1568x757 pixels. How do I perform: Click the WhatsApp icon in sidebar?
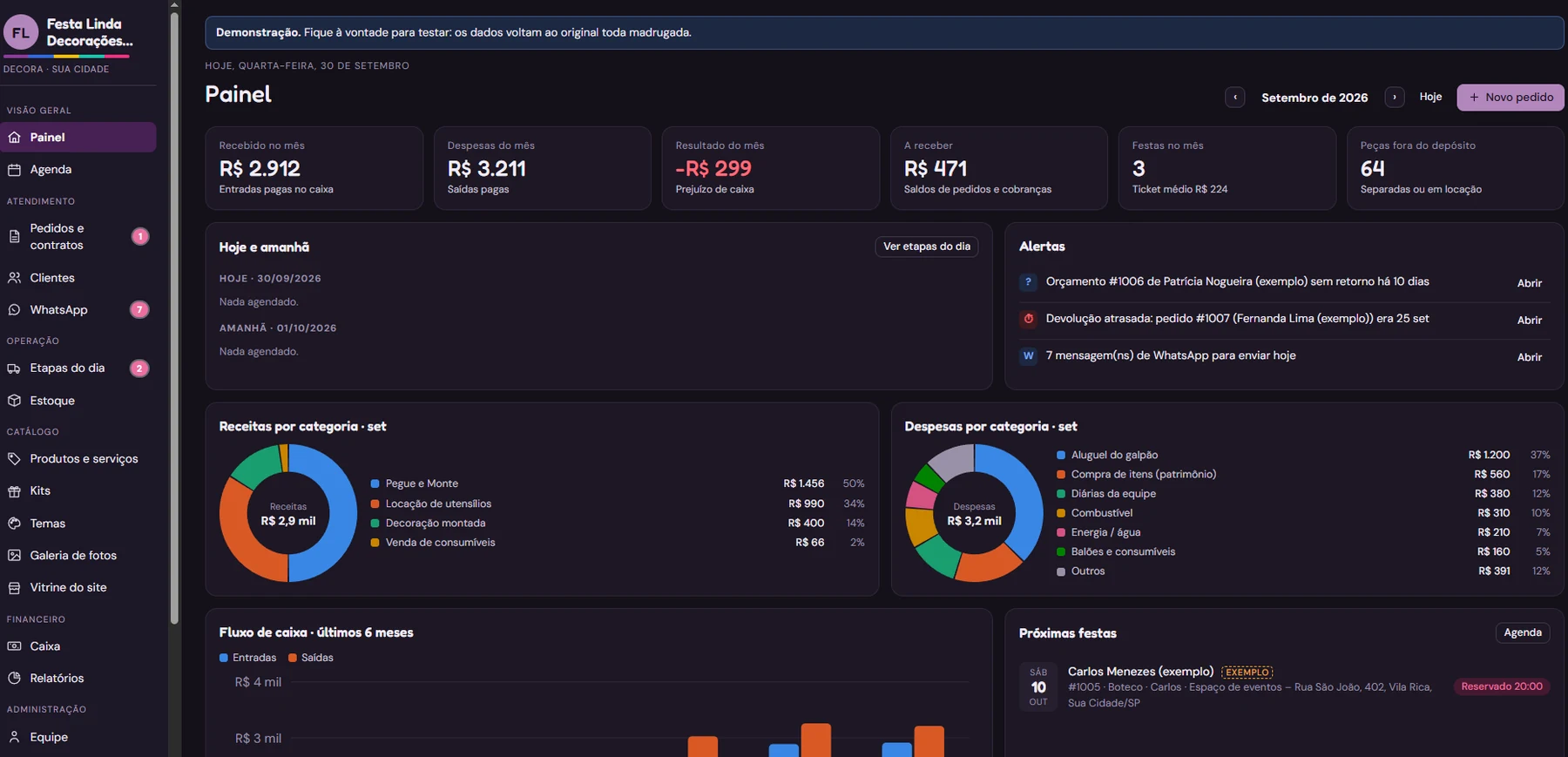[14, 310]
